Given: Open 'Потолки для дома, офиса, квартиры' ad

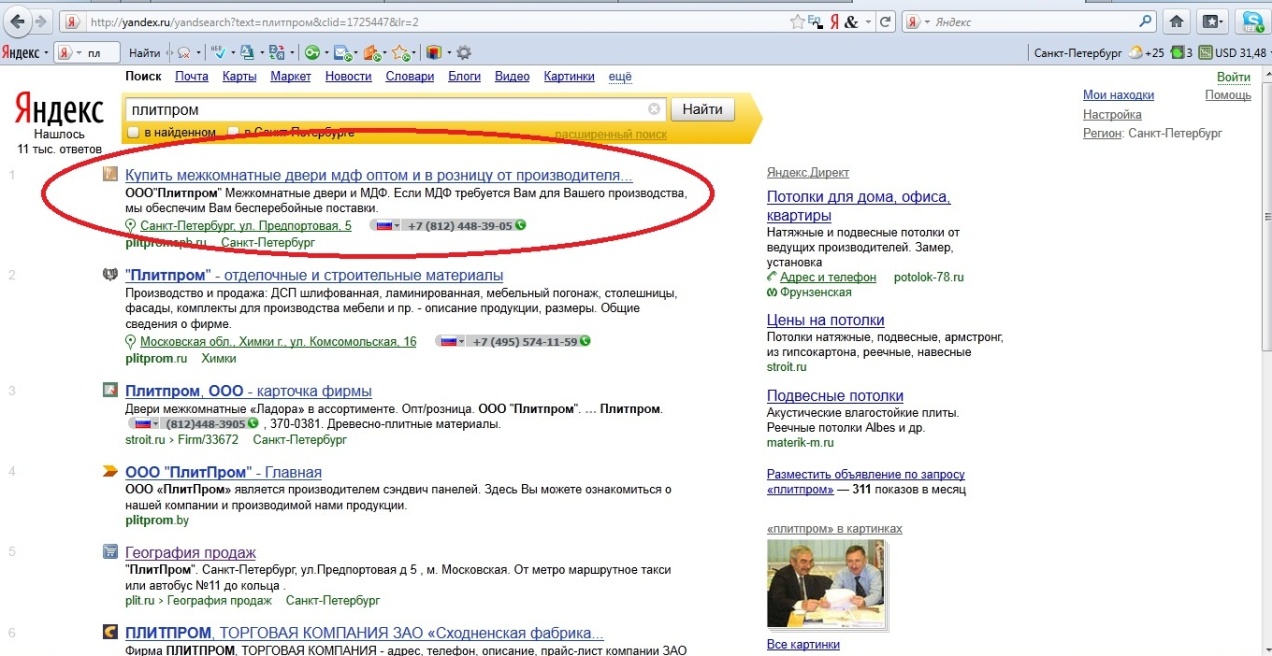Looking at the screenshot, I should pos(858,206).
